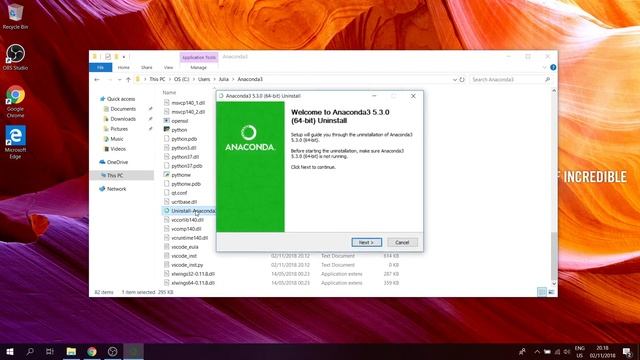
Task: Refresh the Anaconda3 folder view
Action: [462, 80]
